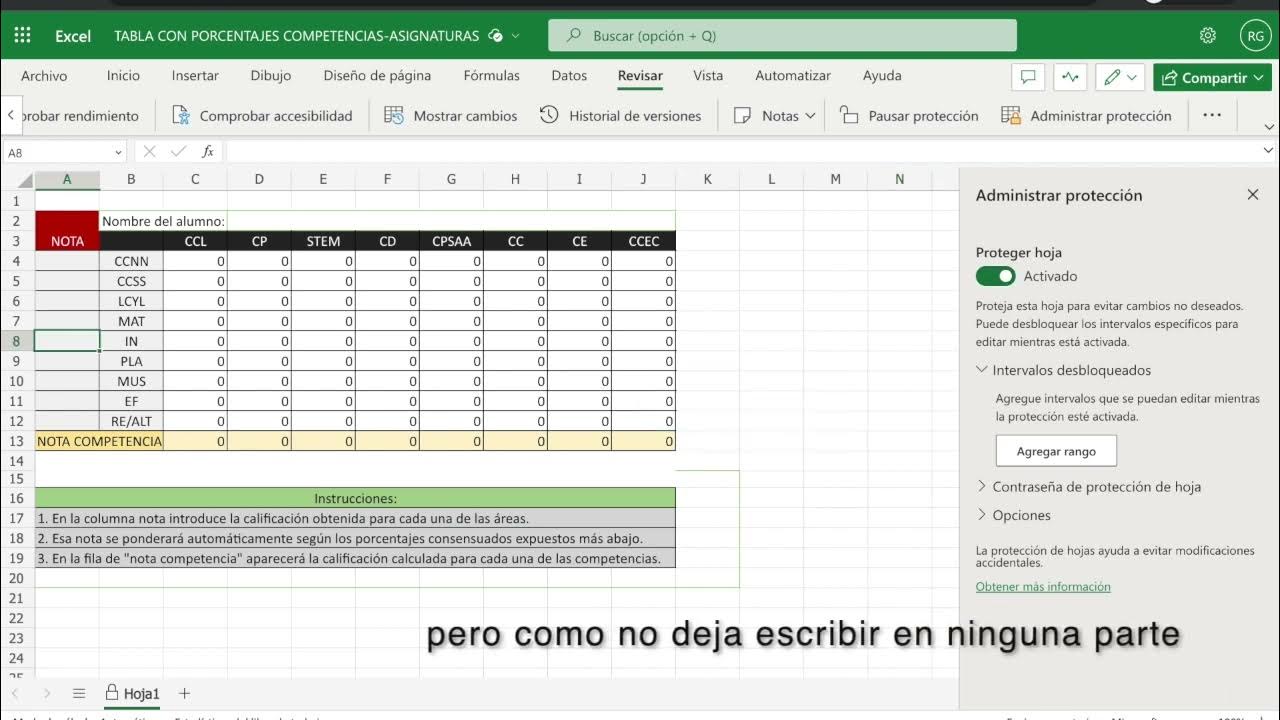This screenshot has height=720, width=1280.
Task: Open settings gear icon
Action: point(1208,35)
